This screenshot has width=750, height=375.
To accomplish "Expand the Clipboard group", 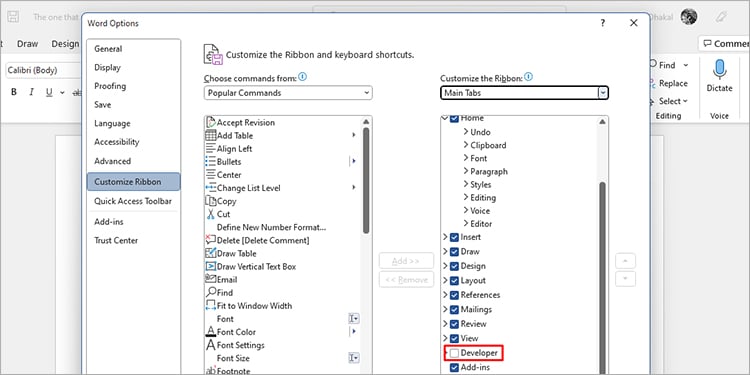I will [466, 145].
